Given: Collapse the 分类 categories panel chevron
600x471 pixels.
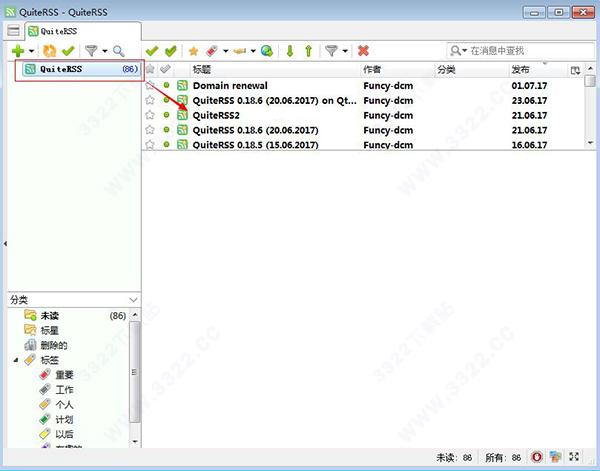Looking at the screenshot, I should click(x=133, y=300).
